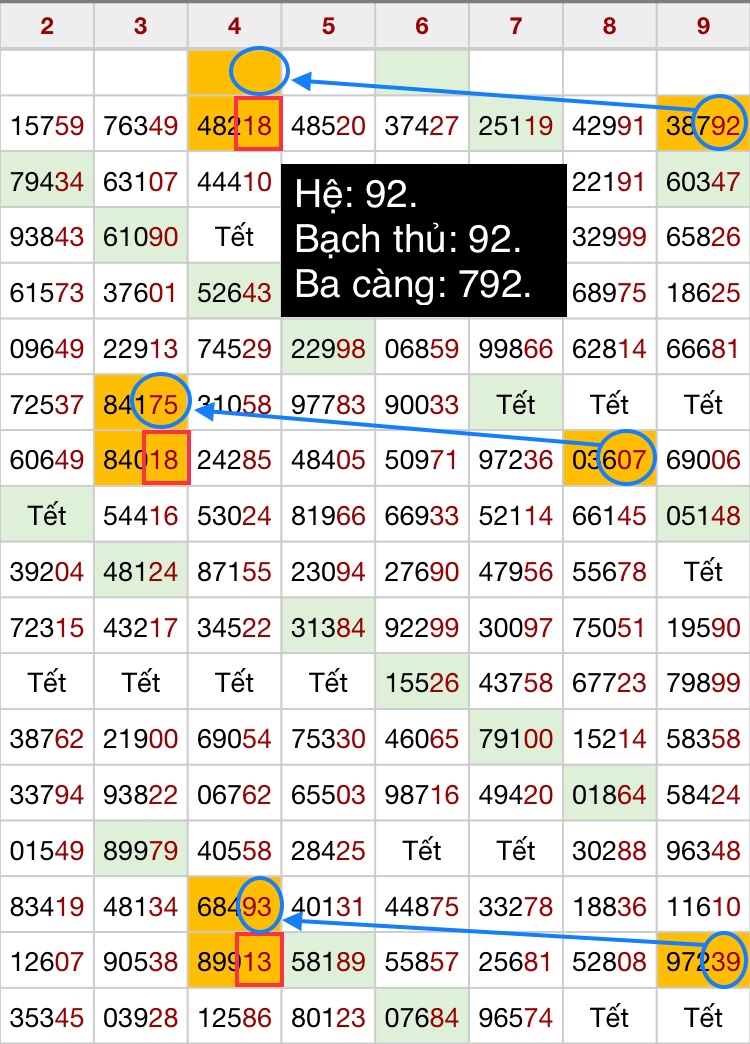Image resolution: width=750 pixels, height=1044 pixels.
Task: Click the cell containing 12607
Action: [x=47, y=961]
